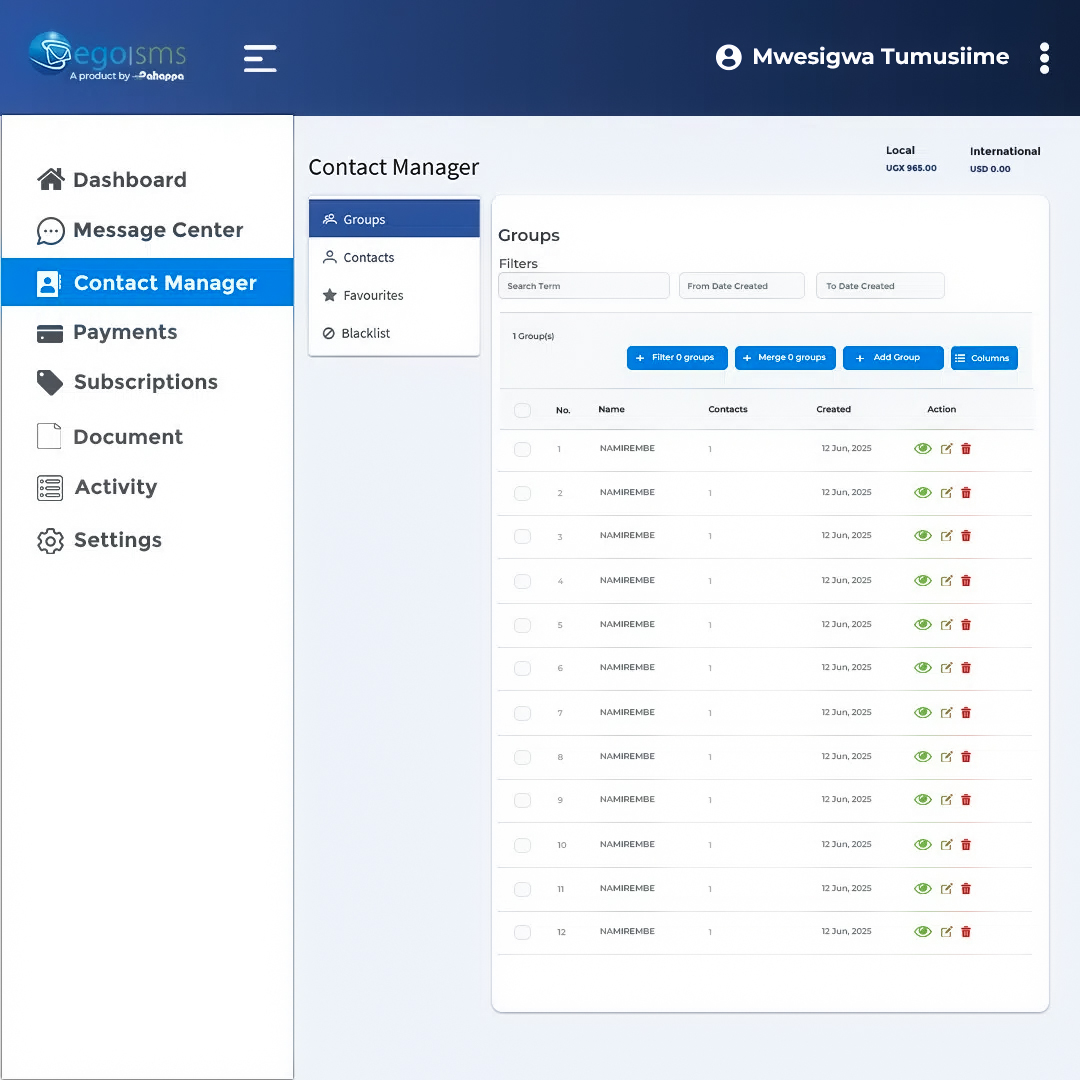View group in row 10 using eye icon
Screen dimensions: 1080x1080
(922, 845)
